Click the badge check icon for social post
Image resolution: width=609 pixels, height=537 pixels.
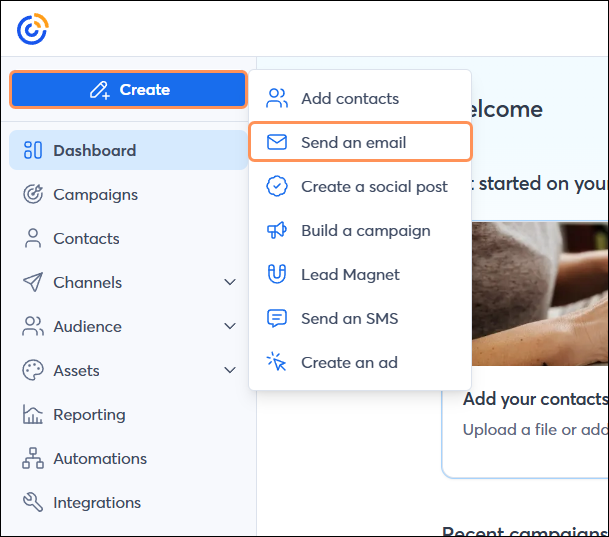pyautogui.click(x=277, y=186)
